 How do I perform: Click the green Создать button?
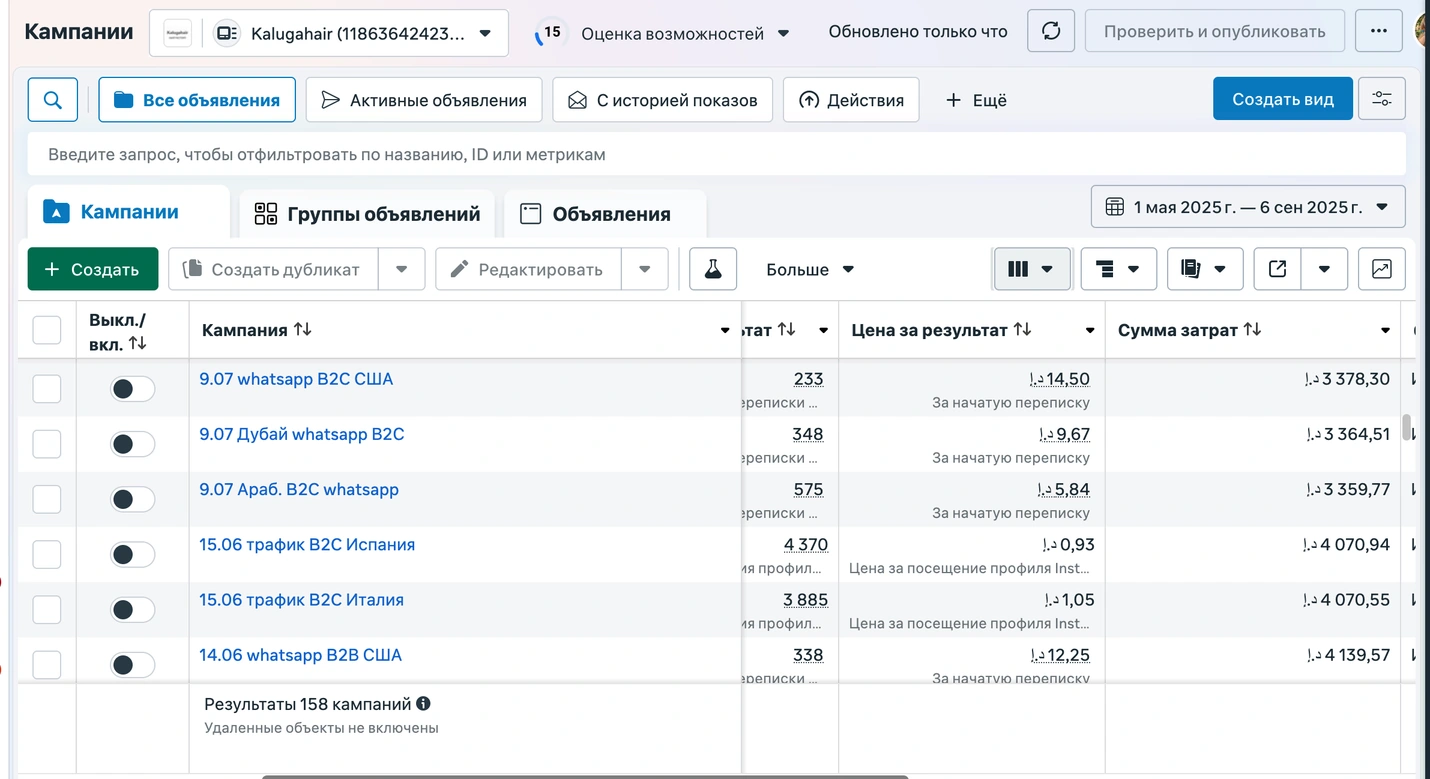tap(93, 269)
